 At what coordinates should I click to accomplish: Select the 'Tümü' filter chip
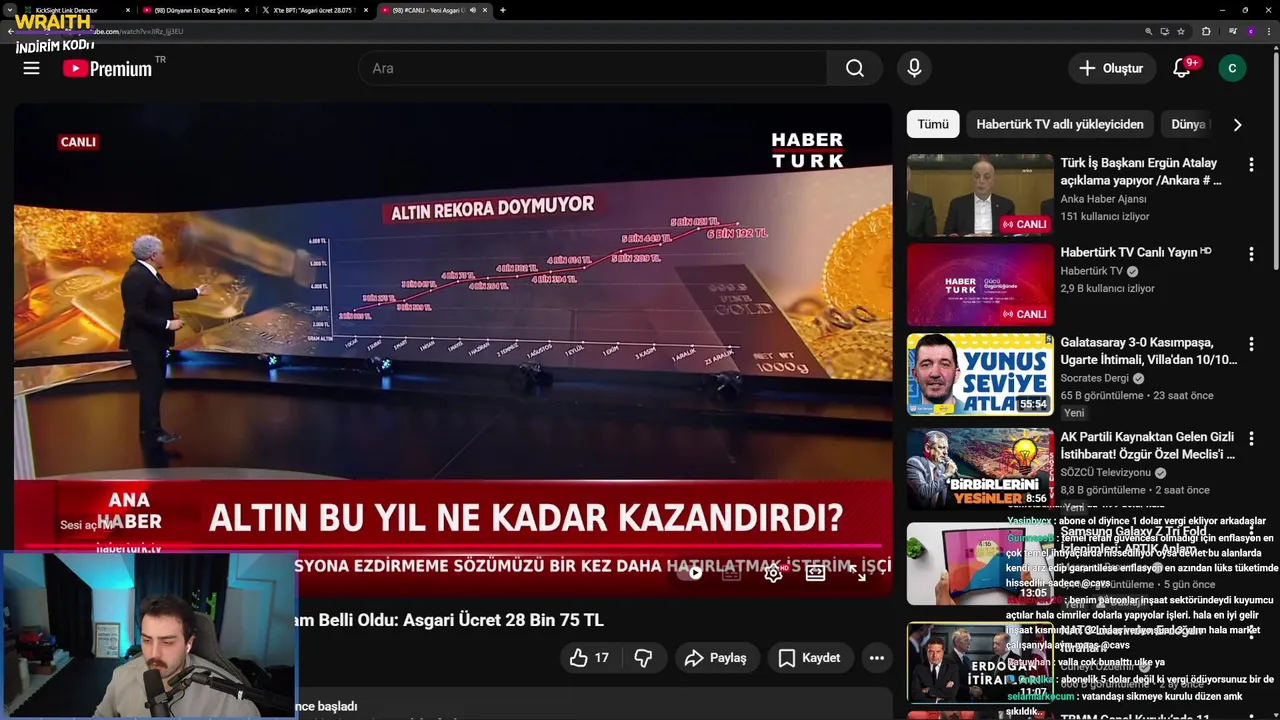coord(933,124)
